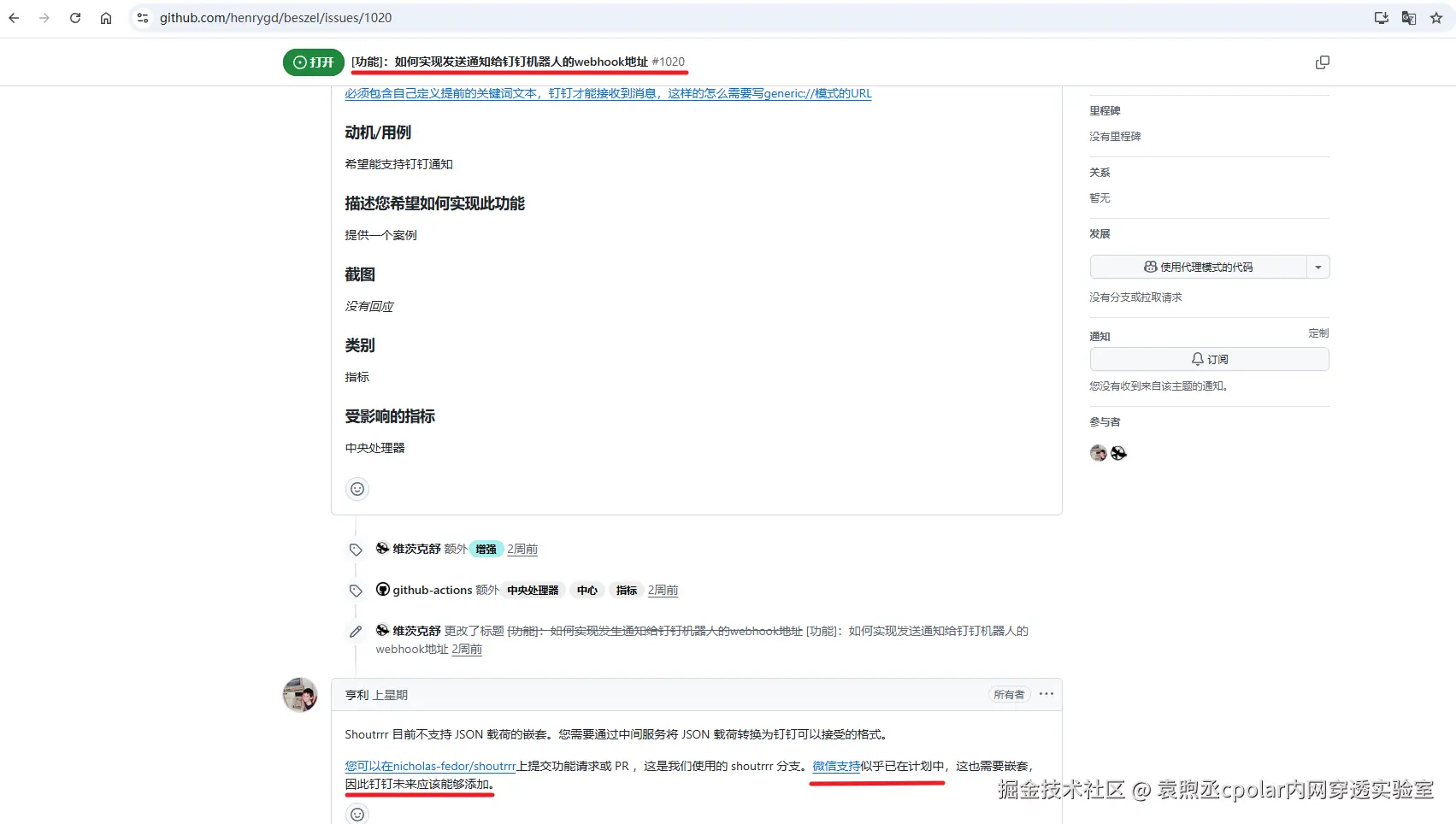Click the 关系 sidebar heading
The height and width of the screenshot is (824, 1456).
[1099, 173]
